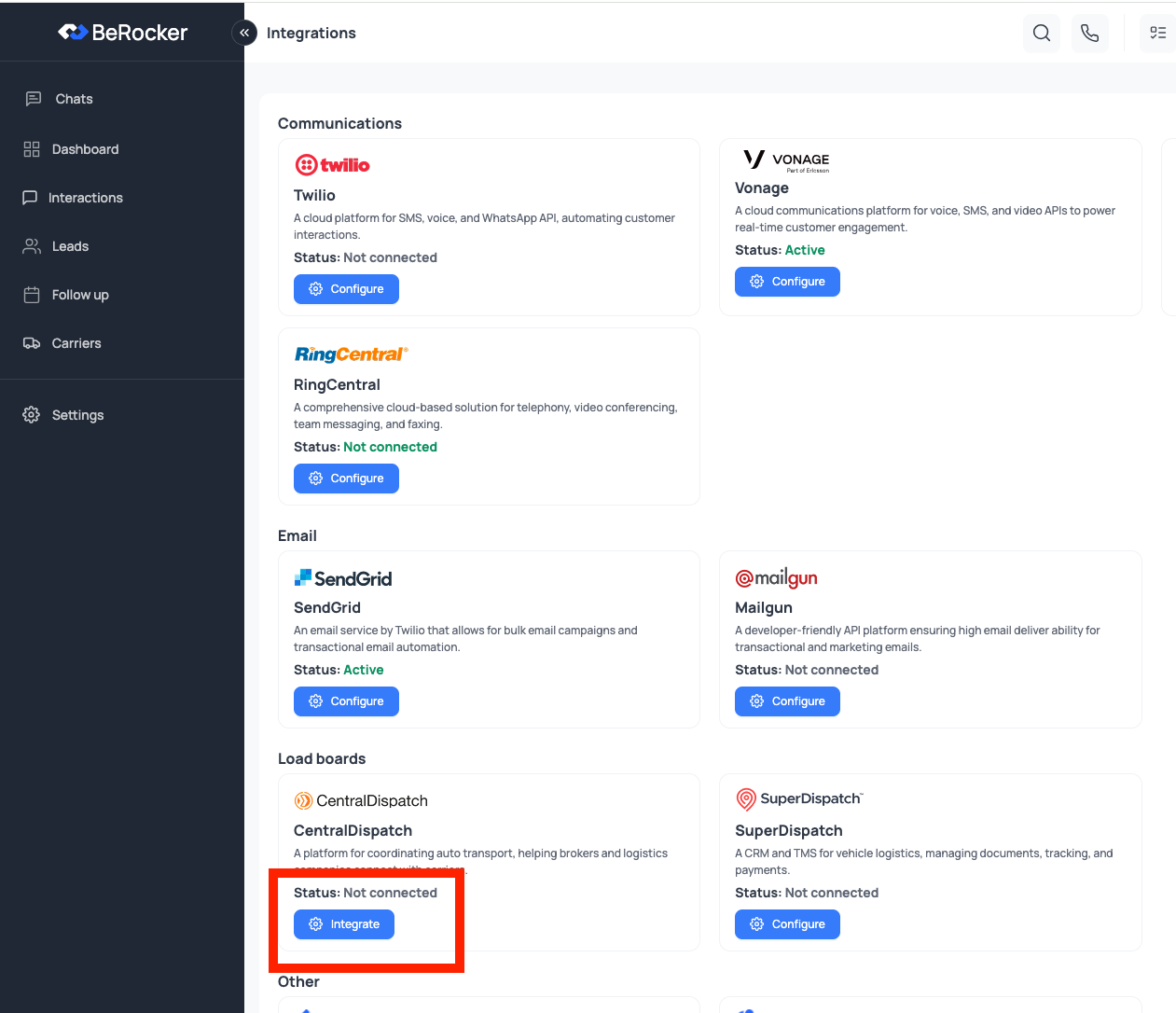Screen dimensions: 1176x1013
Task: Click the Twilio logo on its card
Action: [332, 163]
